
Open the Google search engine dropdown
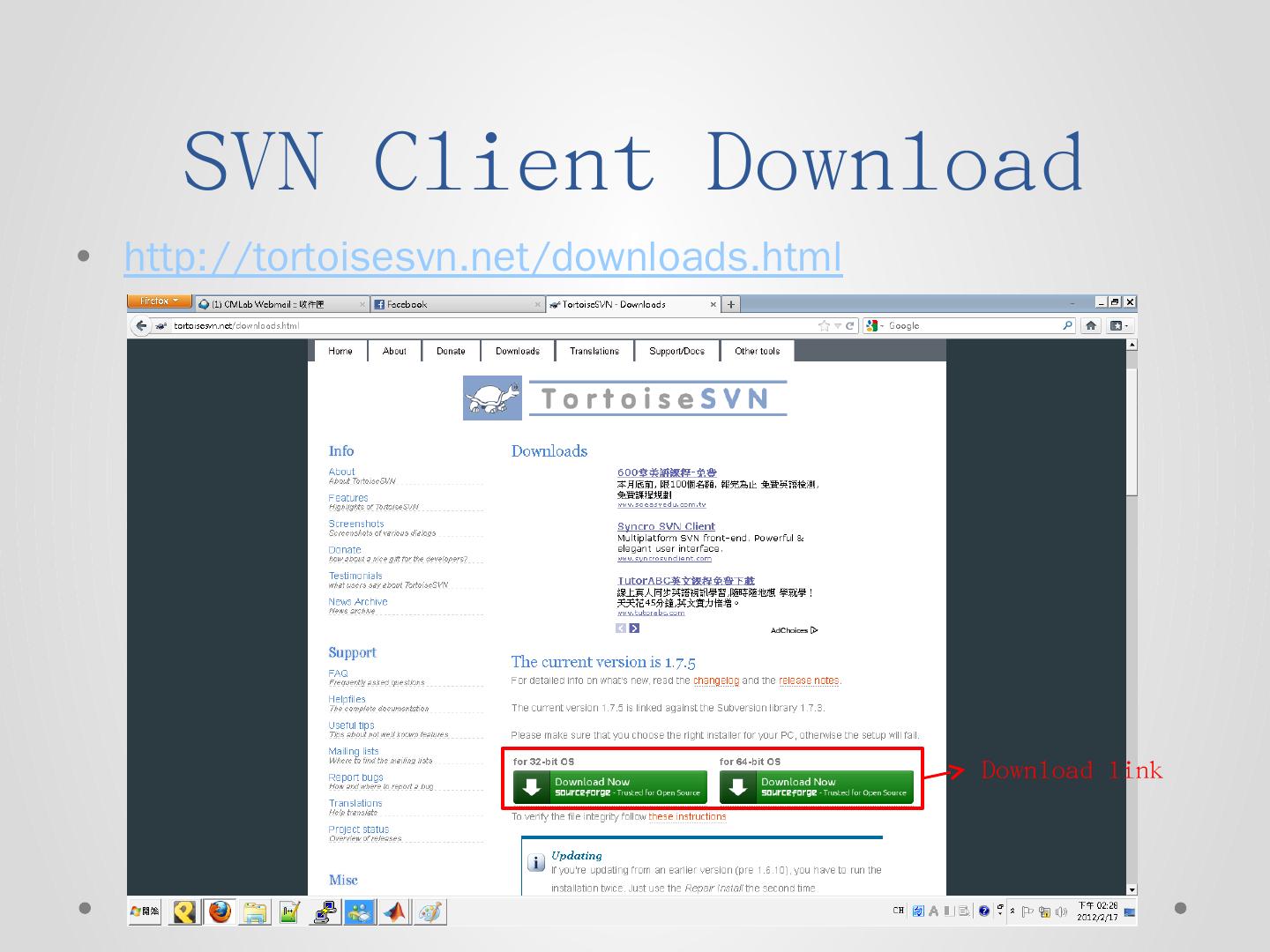pos(875,325)
